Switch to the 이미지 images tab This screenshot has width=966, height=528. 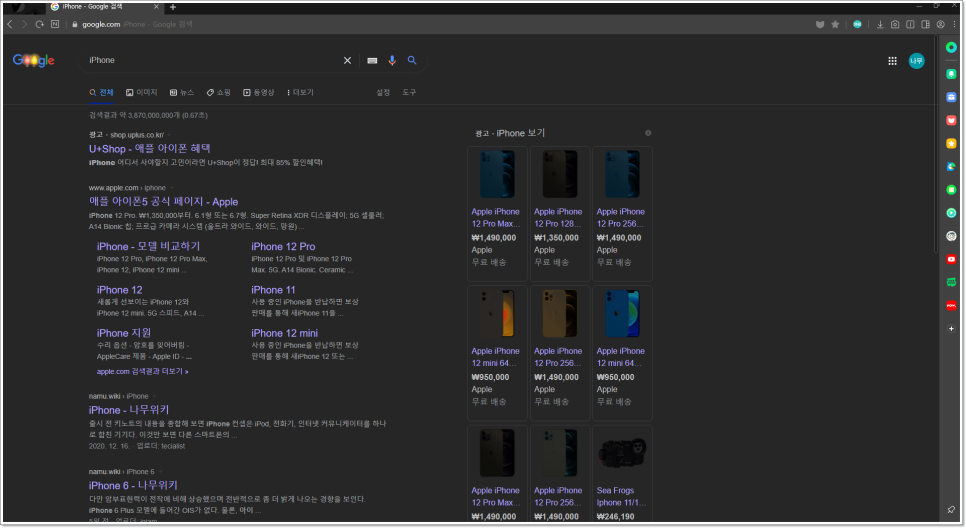[142, 92]
